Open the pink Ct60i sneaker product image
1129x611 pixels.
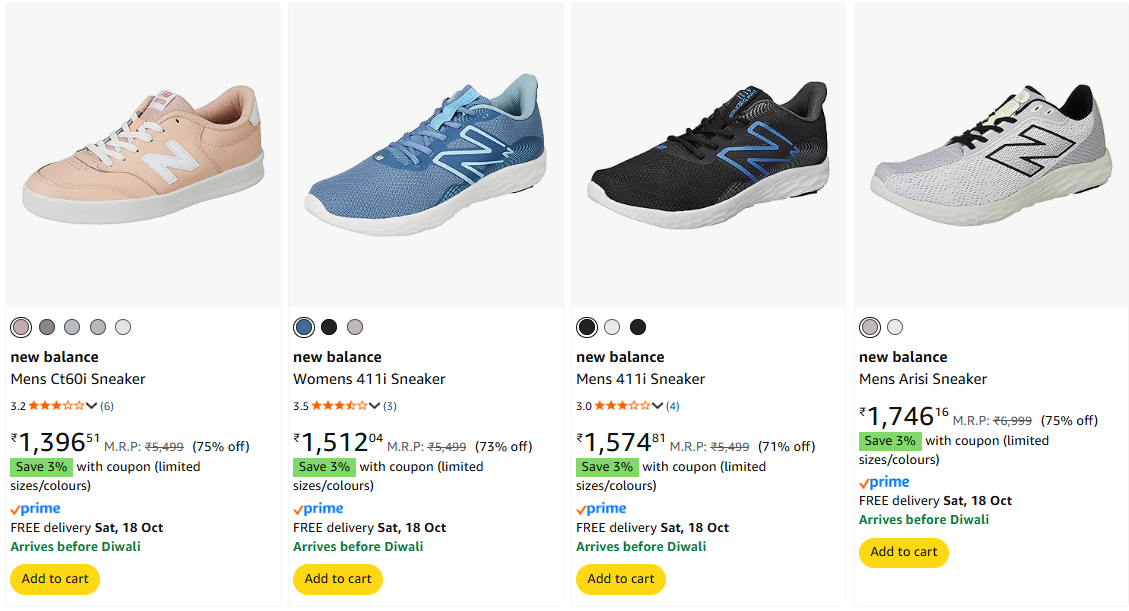click(143, 155)
